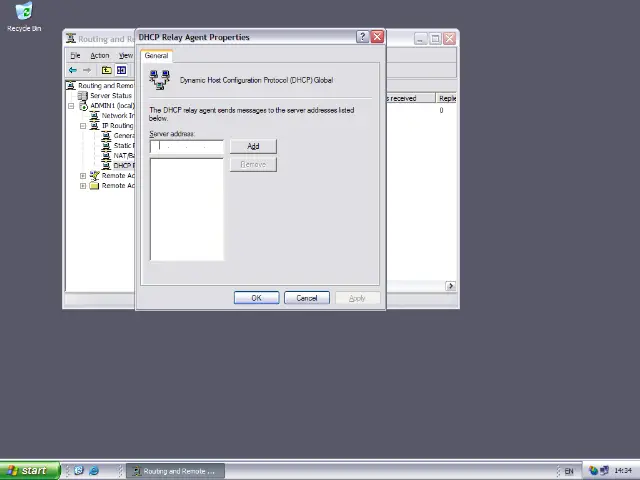
Task: Click the Replies column header
Action: (446, 98)
